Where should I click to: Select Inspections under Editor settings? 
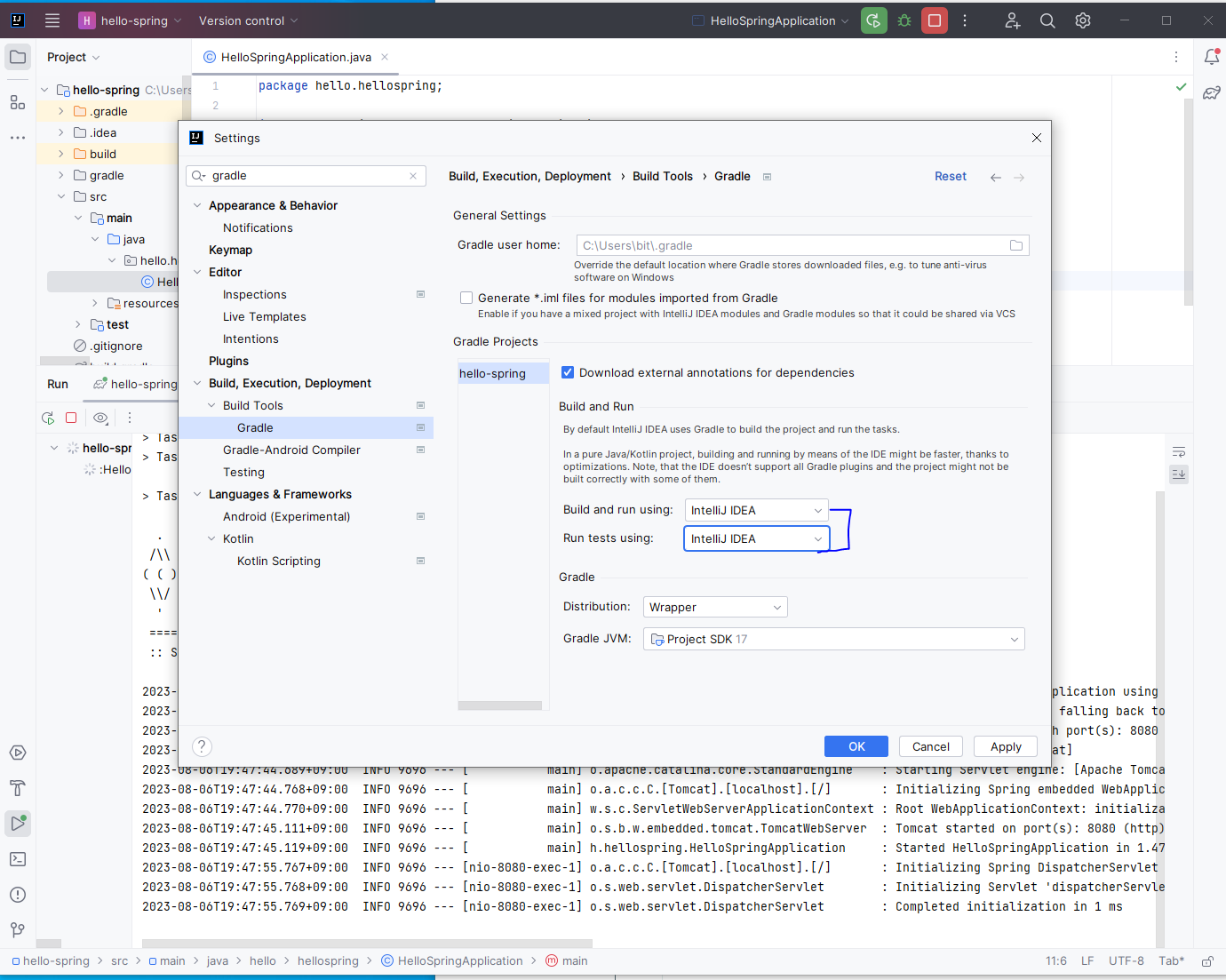(255, 294)
